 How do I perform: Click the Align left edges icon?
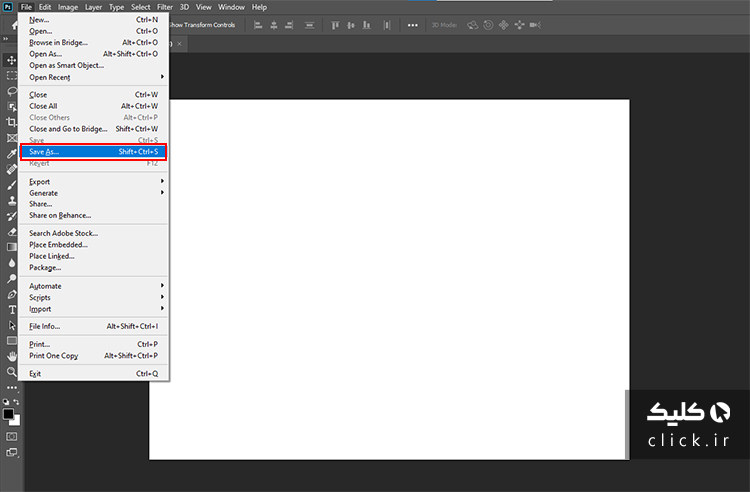coord(258,25)
